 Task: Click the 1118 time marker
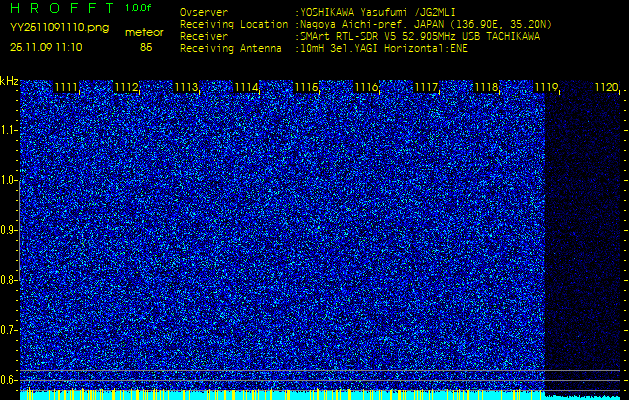[486, 87]
